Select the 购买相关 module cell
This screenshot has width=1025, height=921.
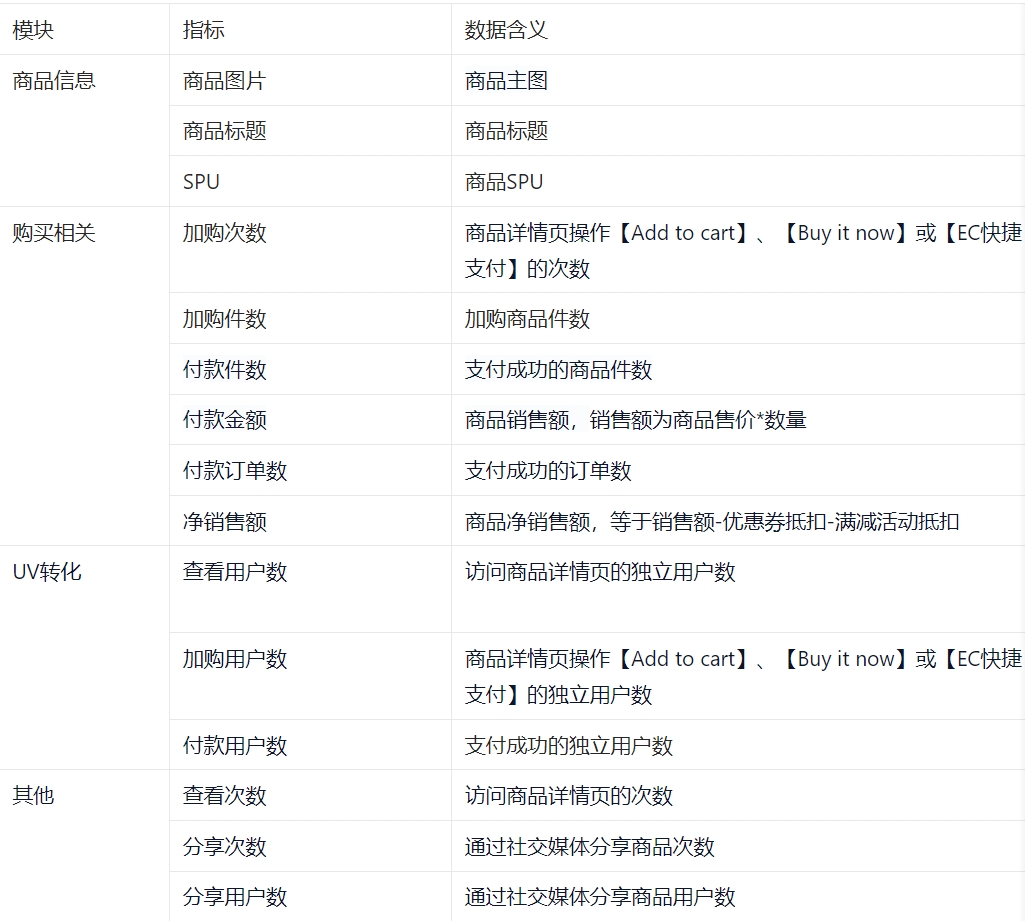54,233
